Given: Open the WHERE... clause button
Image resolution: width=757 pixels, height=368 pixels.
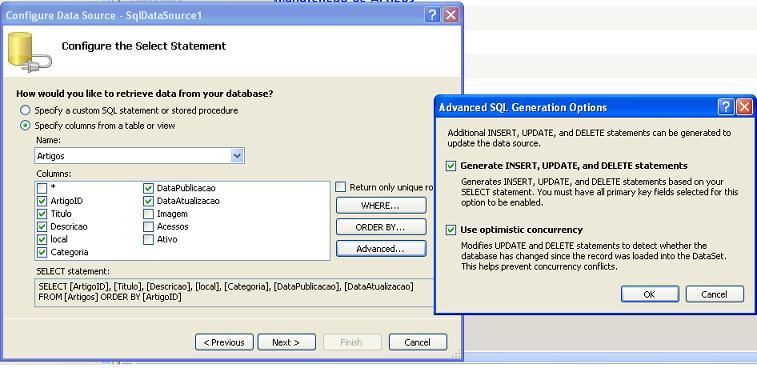Looking at the screenshot, I should pos(381,205).
